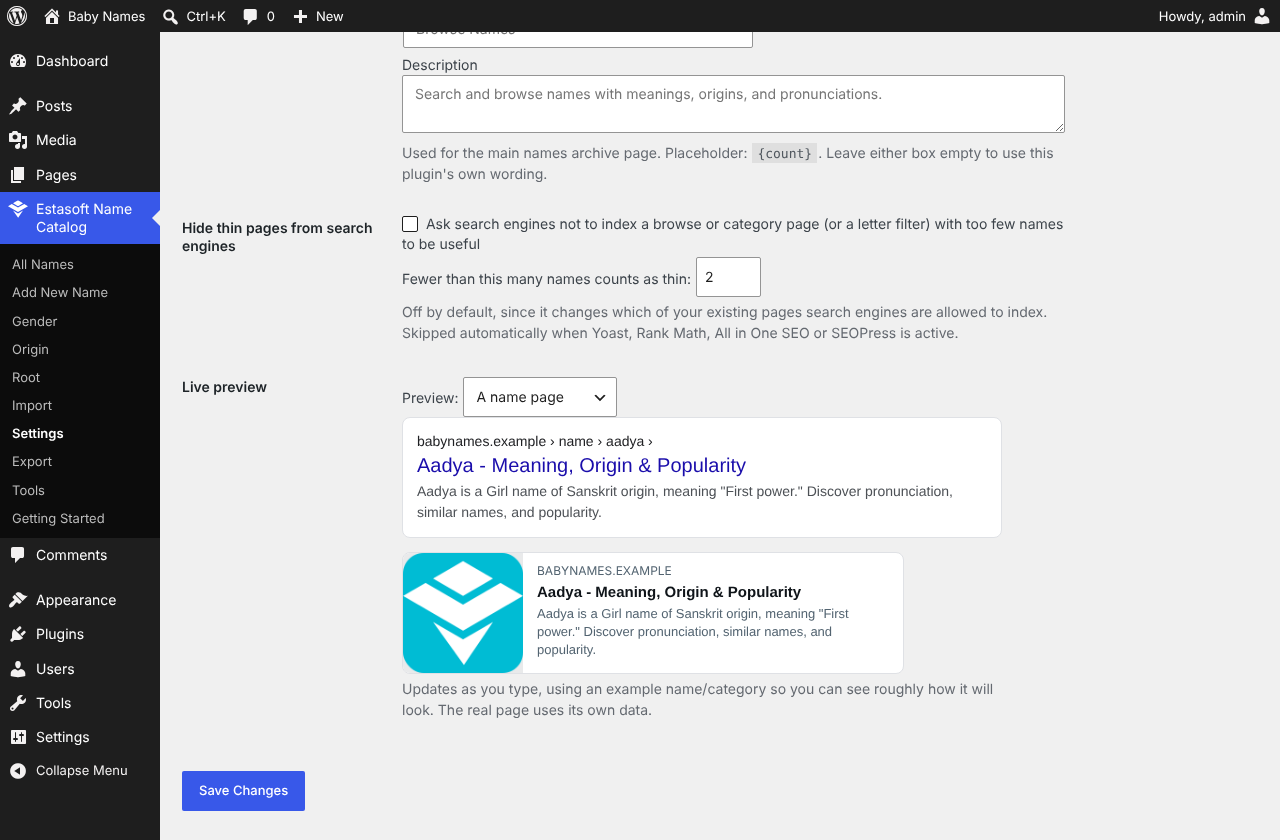Click the Aadya preview title link
The width and height of the screenshot is (1280, 840).
pyautogui.click(x=581, y=465)
